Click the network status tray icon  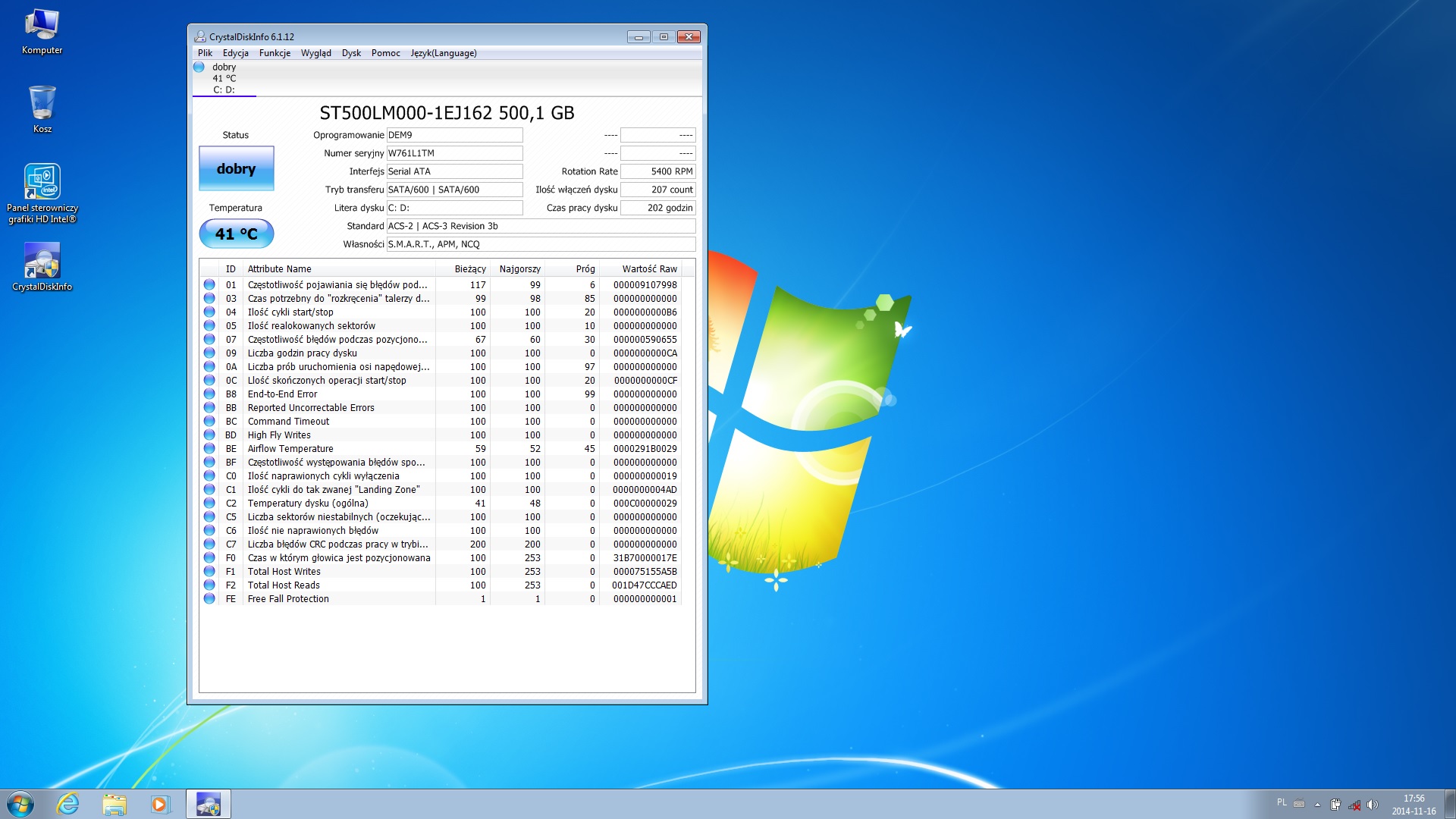pos(1354,805)
